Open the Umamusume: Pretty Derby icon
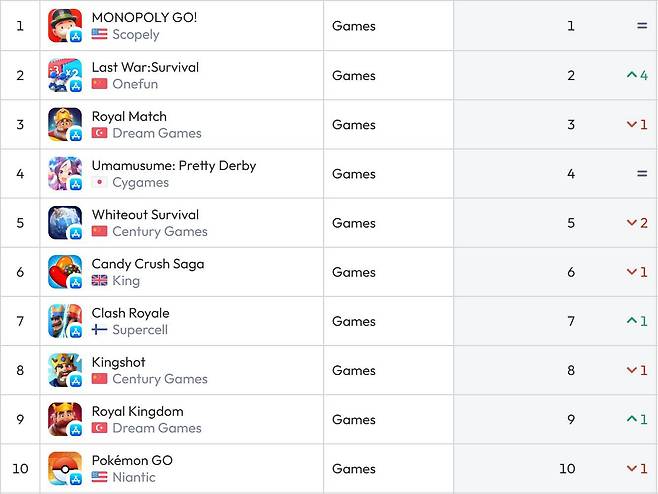This screenshot has height=494, width=658. (x=65, y=173)
